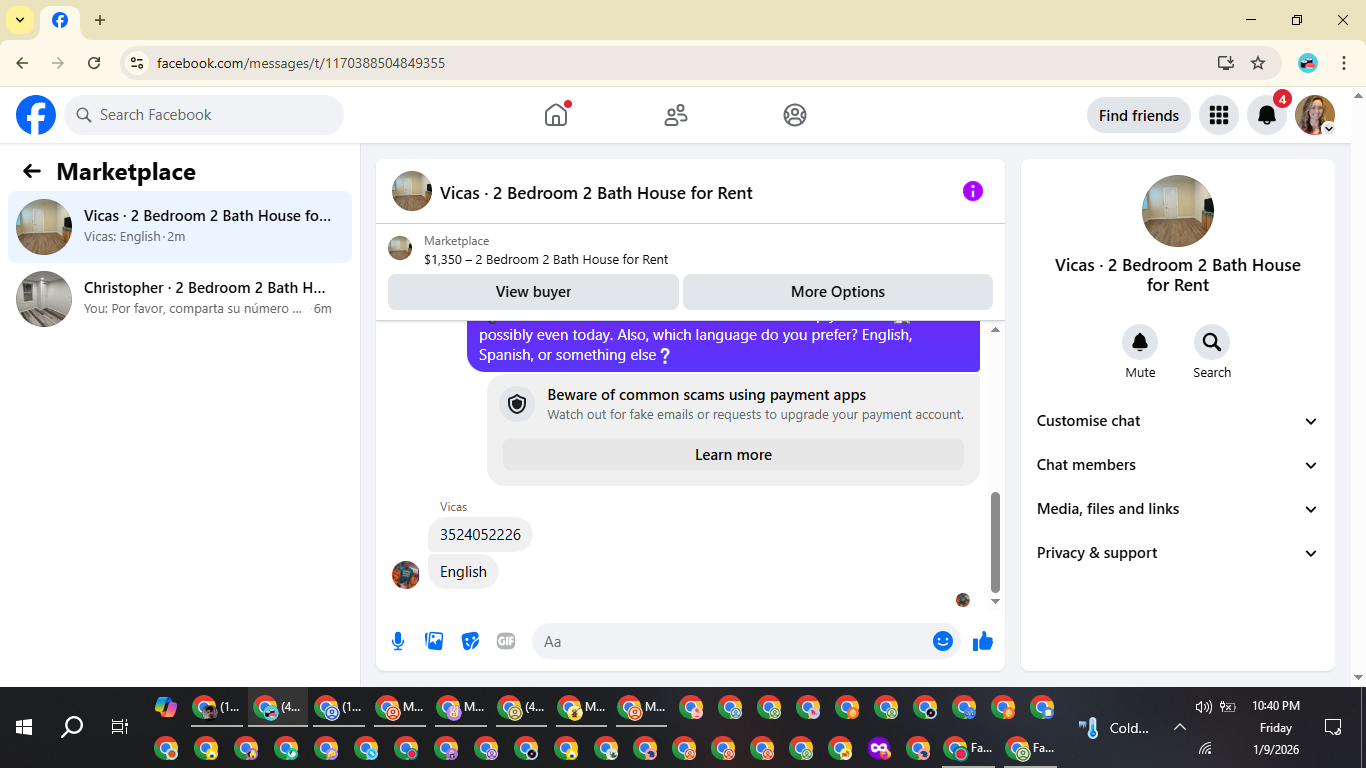Switch to the active Facebook browser tab
This screenshot has height=768, width=1366.
point(60,20)
